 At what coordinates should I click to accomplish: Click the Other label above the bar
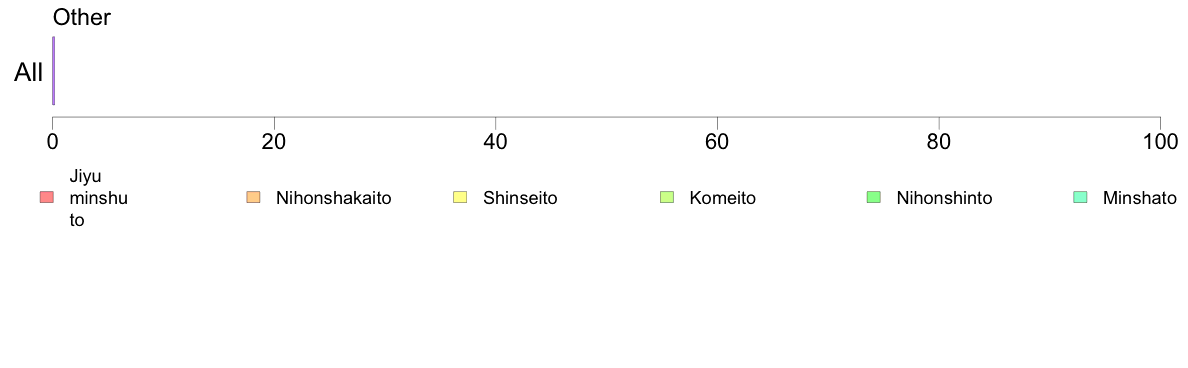point(82,18)
